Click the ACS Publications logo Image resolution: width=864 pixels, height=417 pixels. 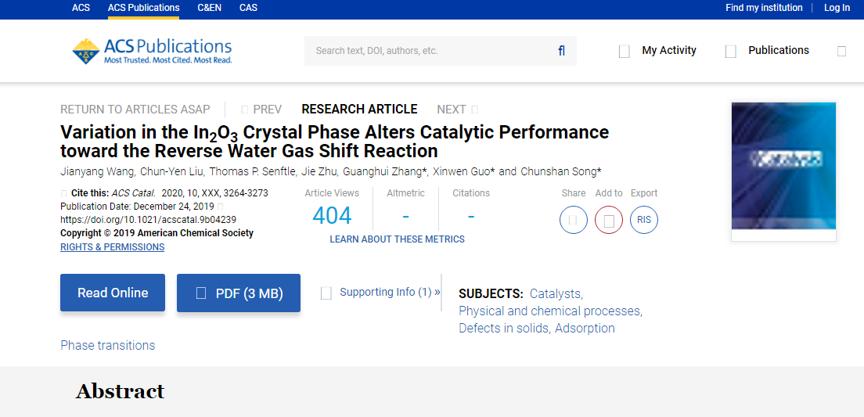click(x=151, y=51)
